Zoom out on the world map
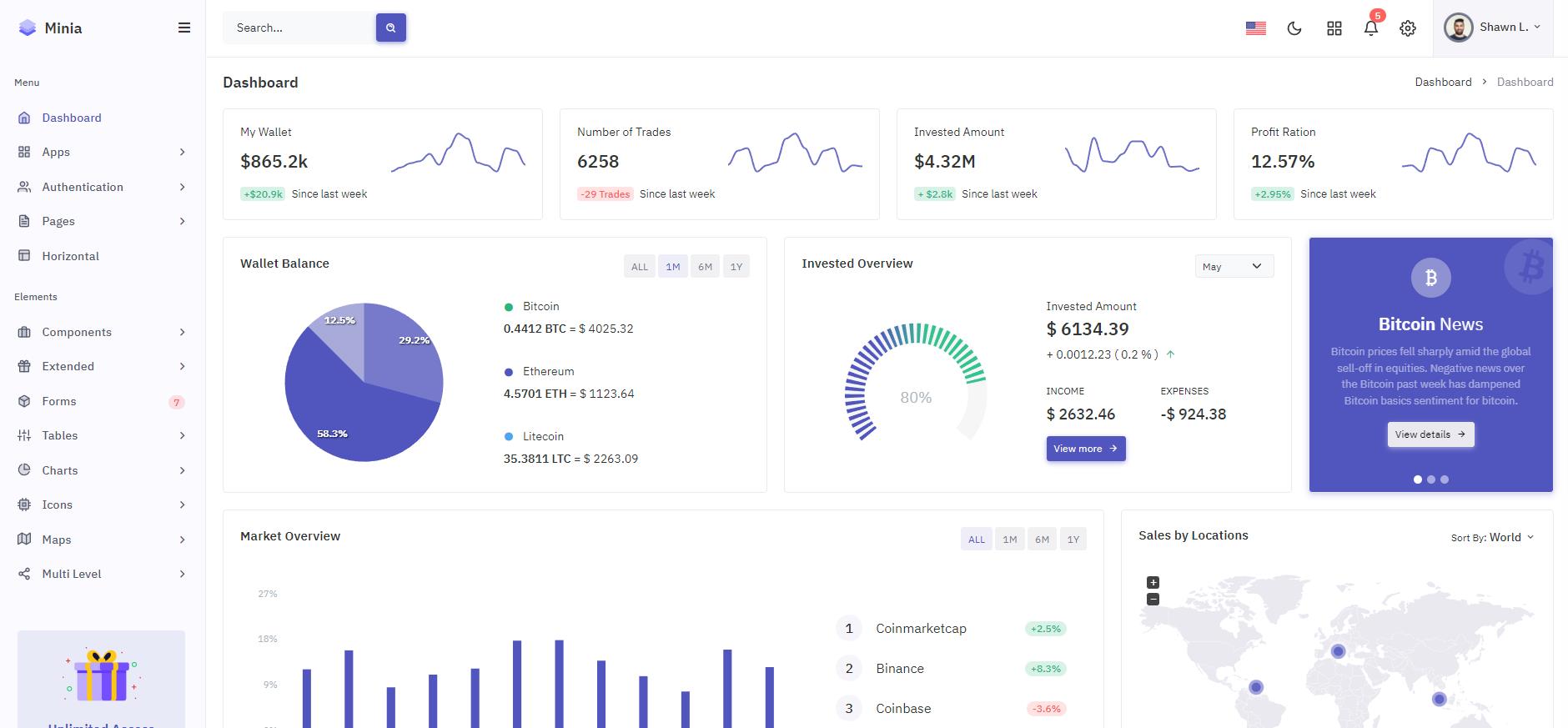Viewport: 1568px width, 728px height. pyautogui.click(x=1153, y=600)
